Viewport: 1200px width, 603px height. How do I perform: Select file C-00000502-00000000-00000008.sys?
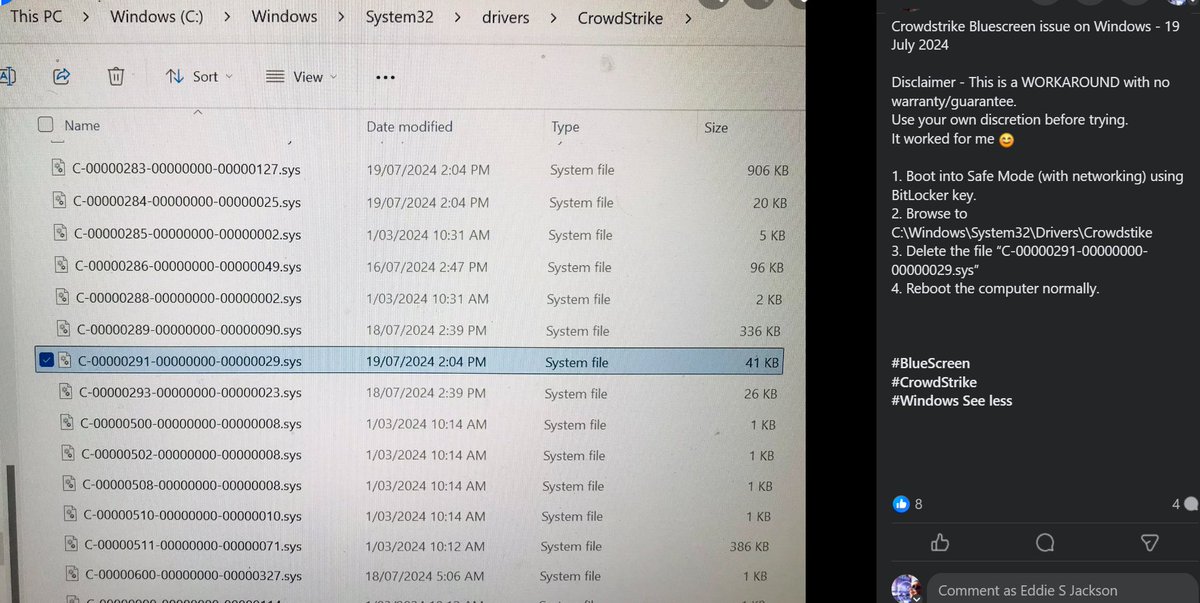pyautogui.click(x=191, y=455)
